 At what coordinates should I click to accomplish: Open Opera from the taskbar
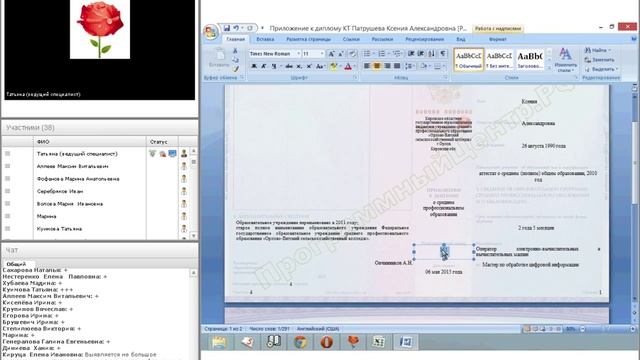point(327,342)
